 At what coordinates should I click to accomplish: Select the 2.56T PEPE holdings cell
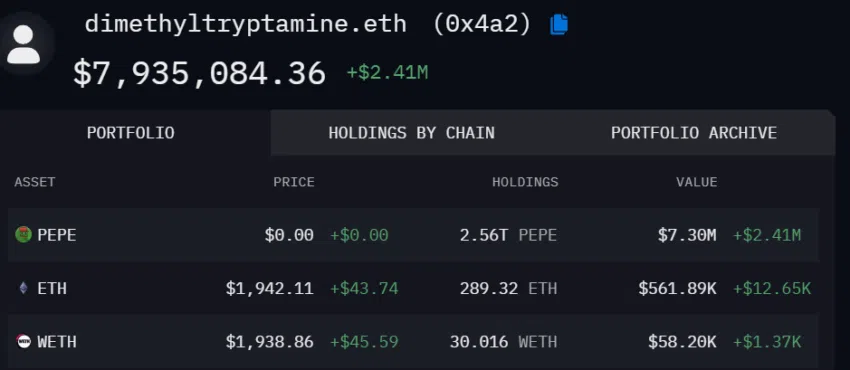coord(508,235)
